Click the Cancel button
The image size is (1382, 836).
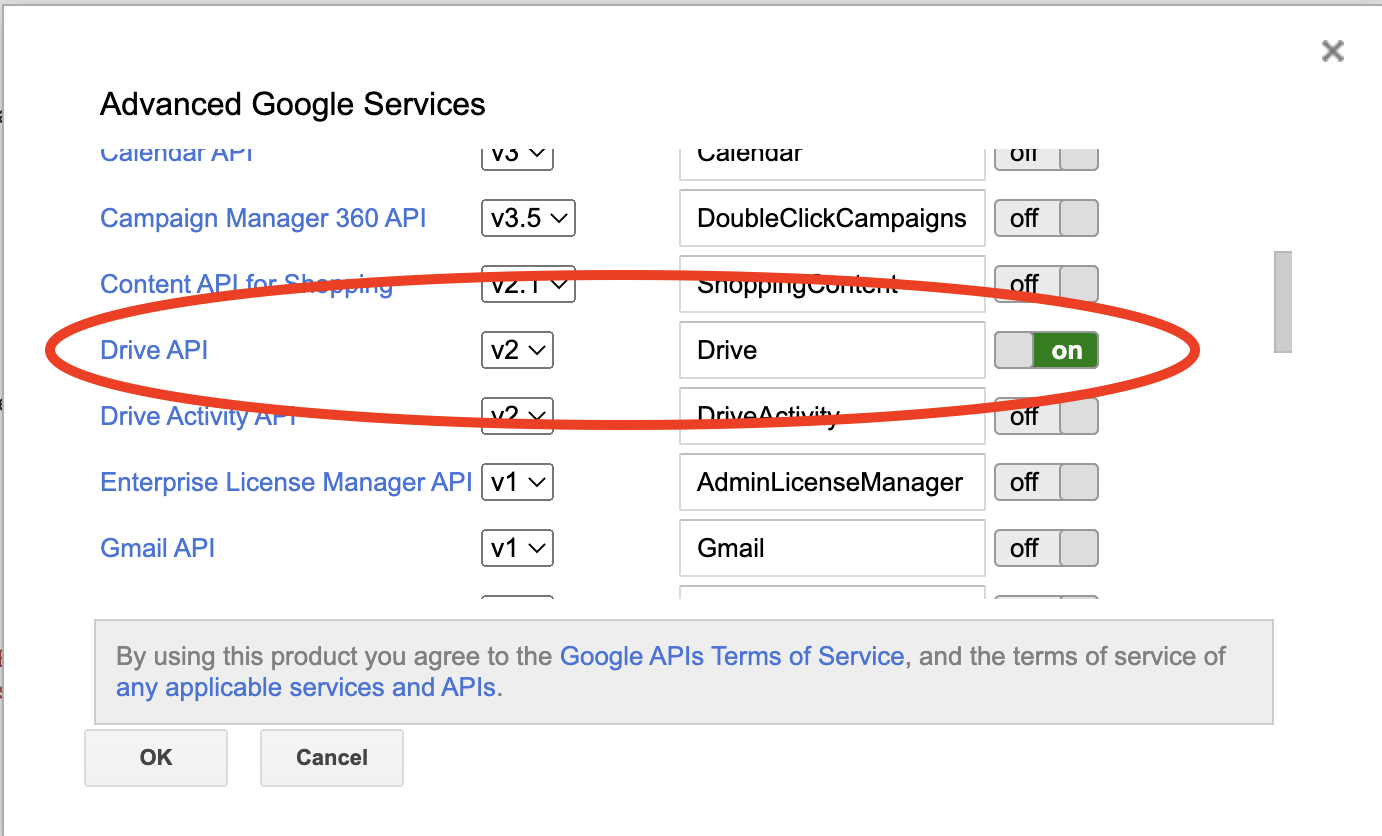[332, 757]
